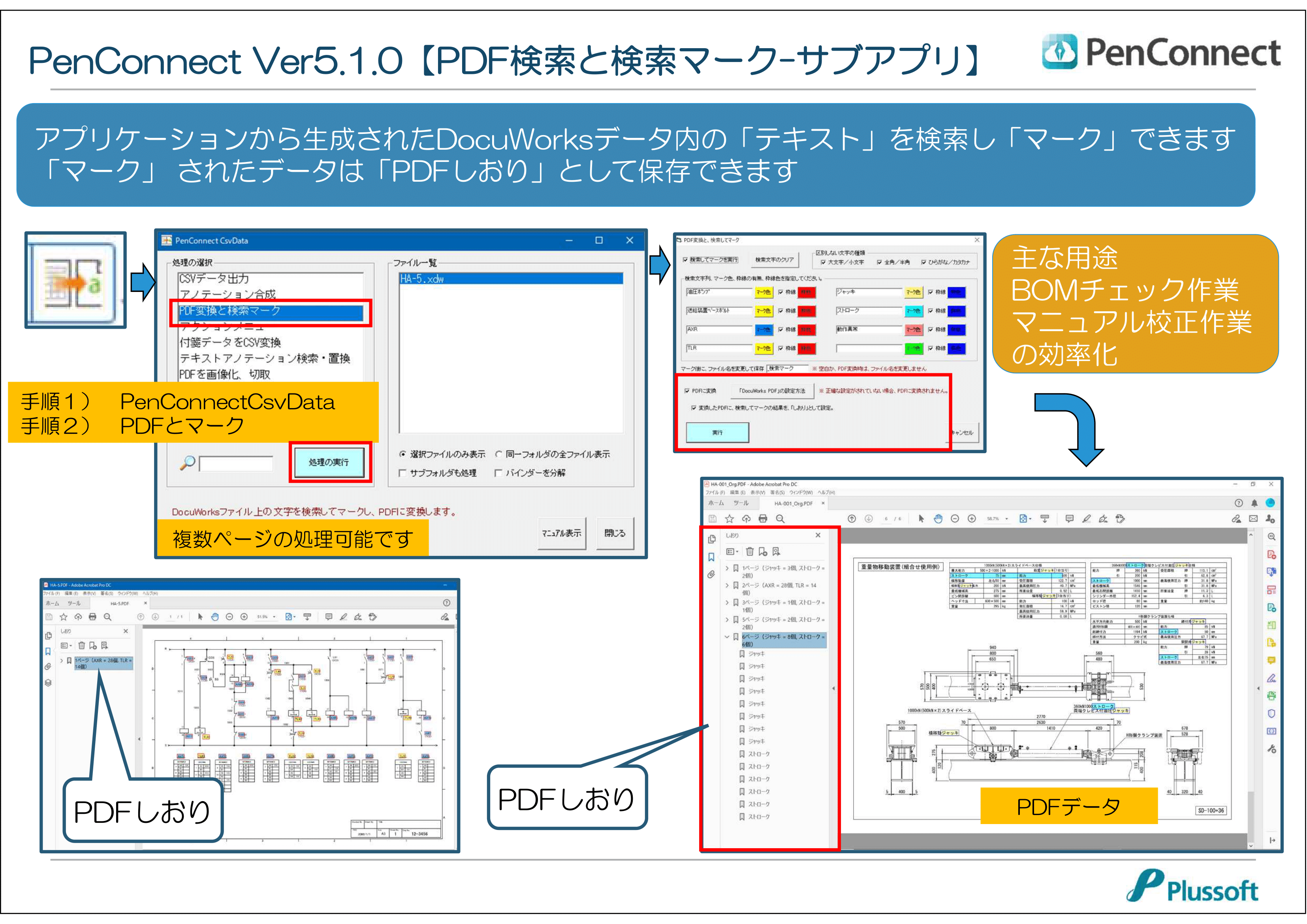Click print icon in HA-5.PDF Acrobat window
Image resolution: width=1307 pixels, height=924 pixels.
pyautogui.click(x=92, y=617)
